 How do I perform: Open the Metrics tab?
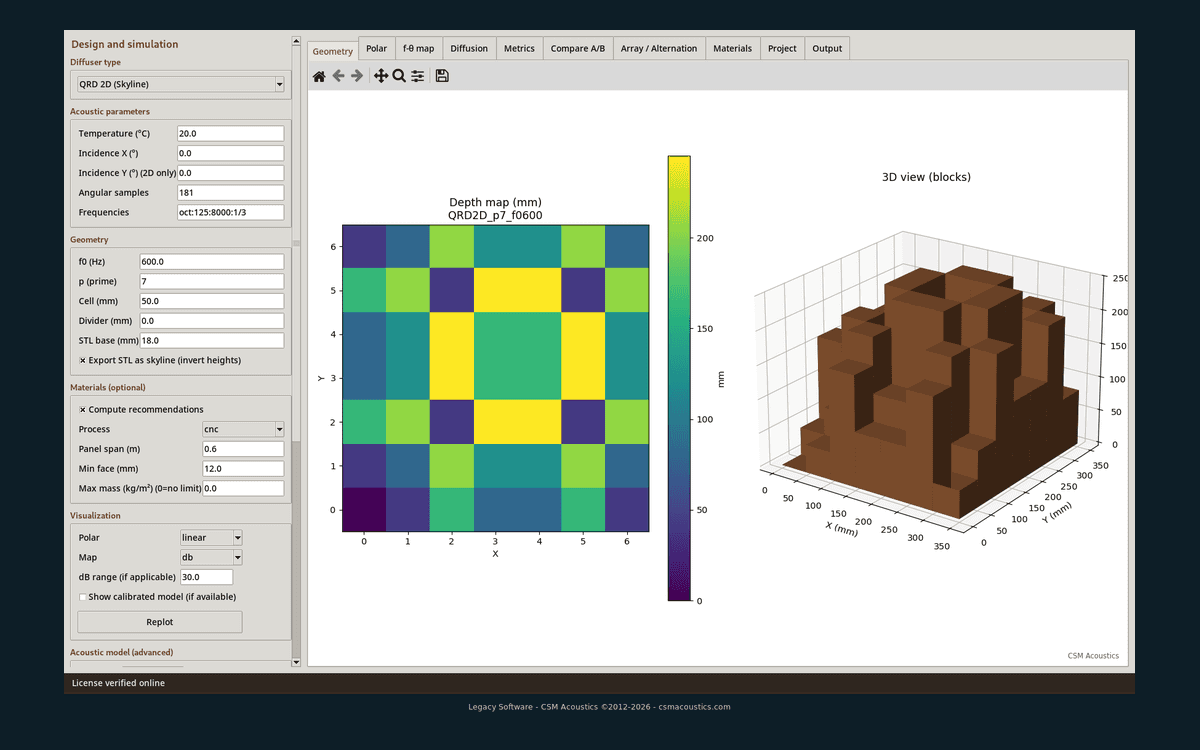coord(519,48)
